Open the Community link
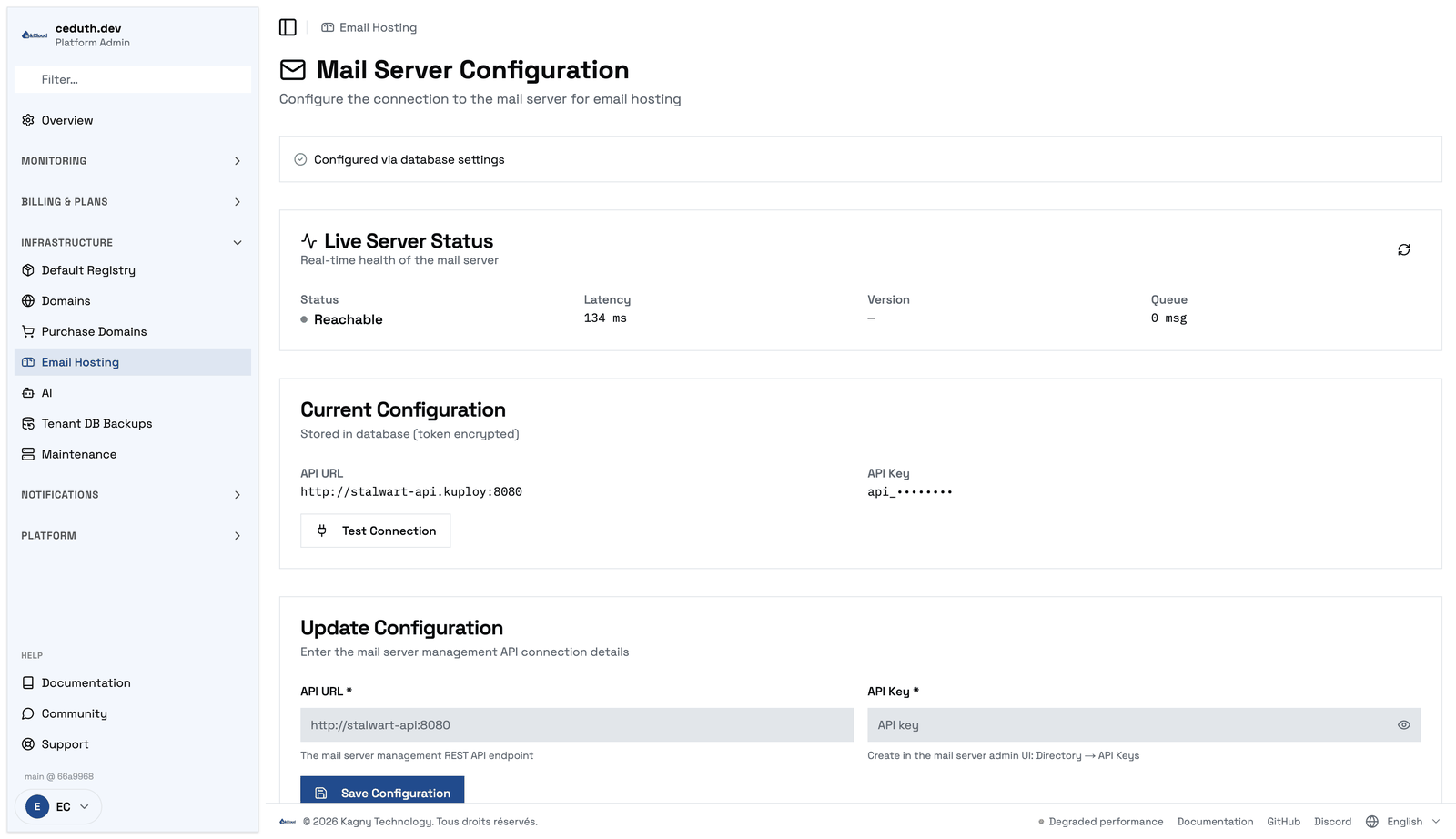 (133, 713)
